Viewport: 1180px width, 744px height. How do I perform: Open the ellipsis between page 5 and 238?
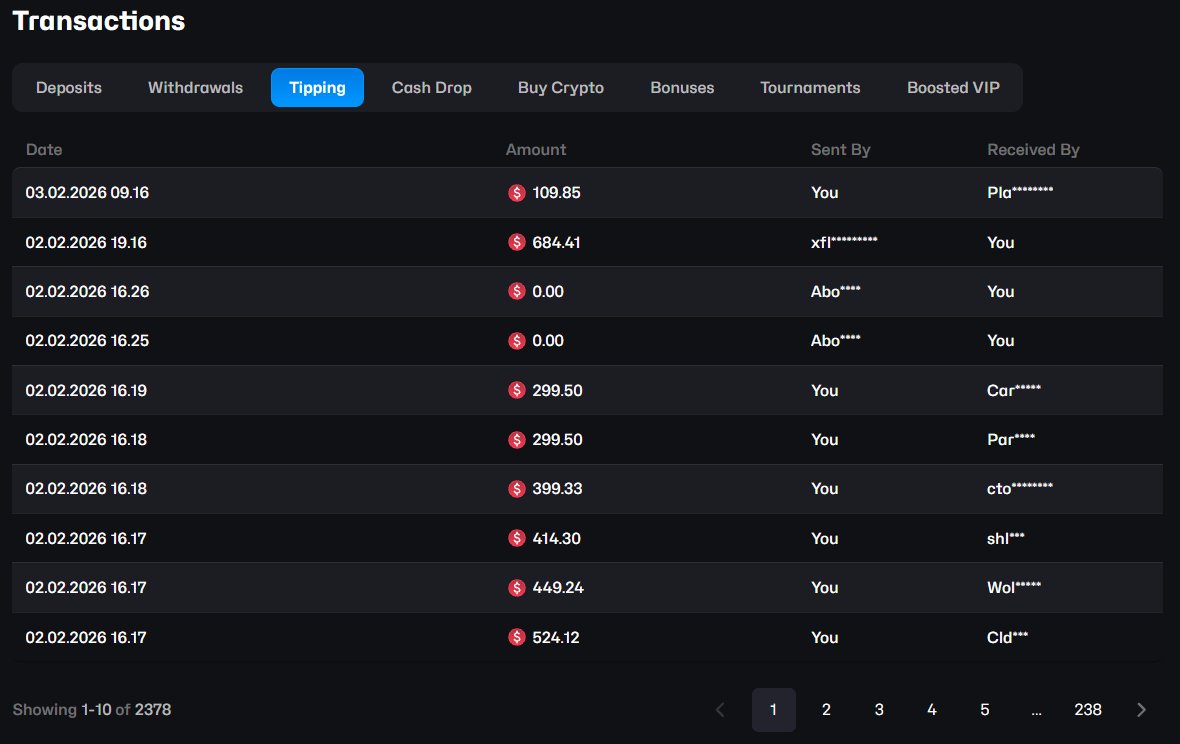[1036, 709]
